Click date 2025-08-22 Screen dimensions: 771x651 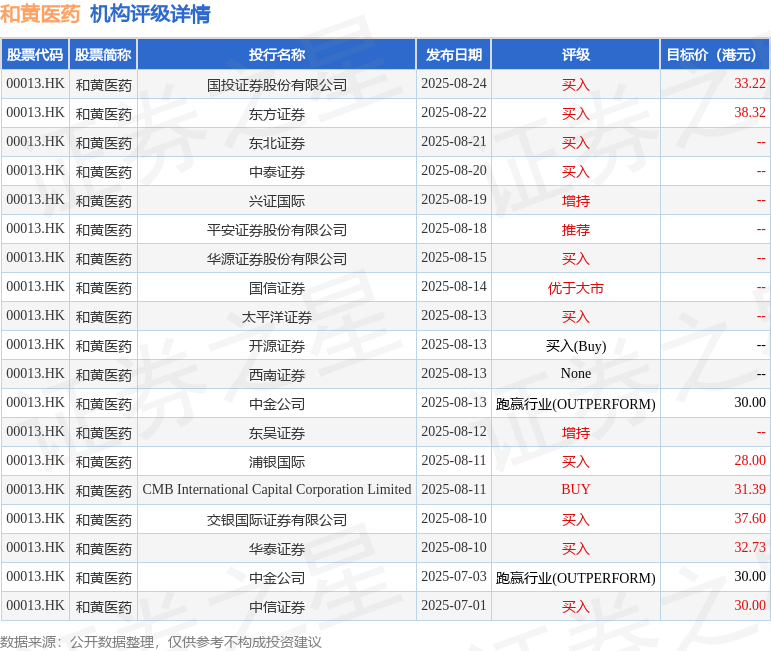(x=454, y=113)
